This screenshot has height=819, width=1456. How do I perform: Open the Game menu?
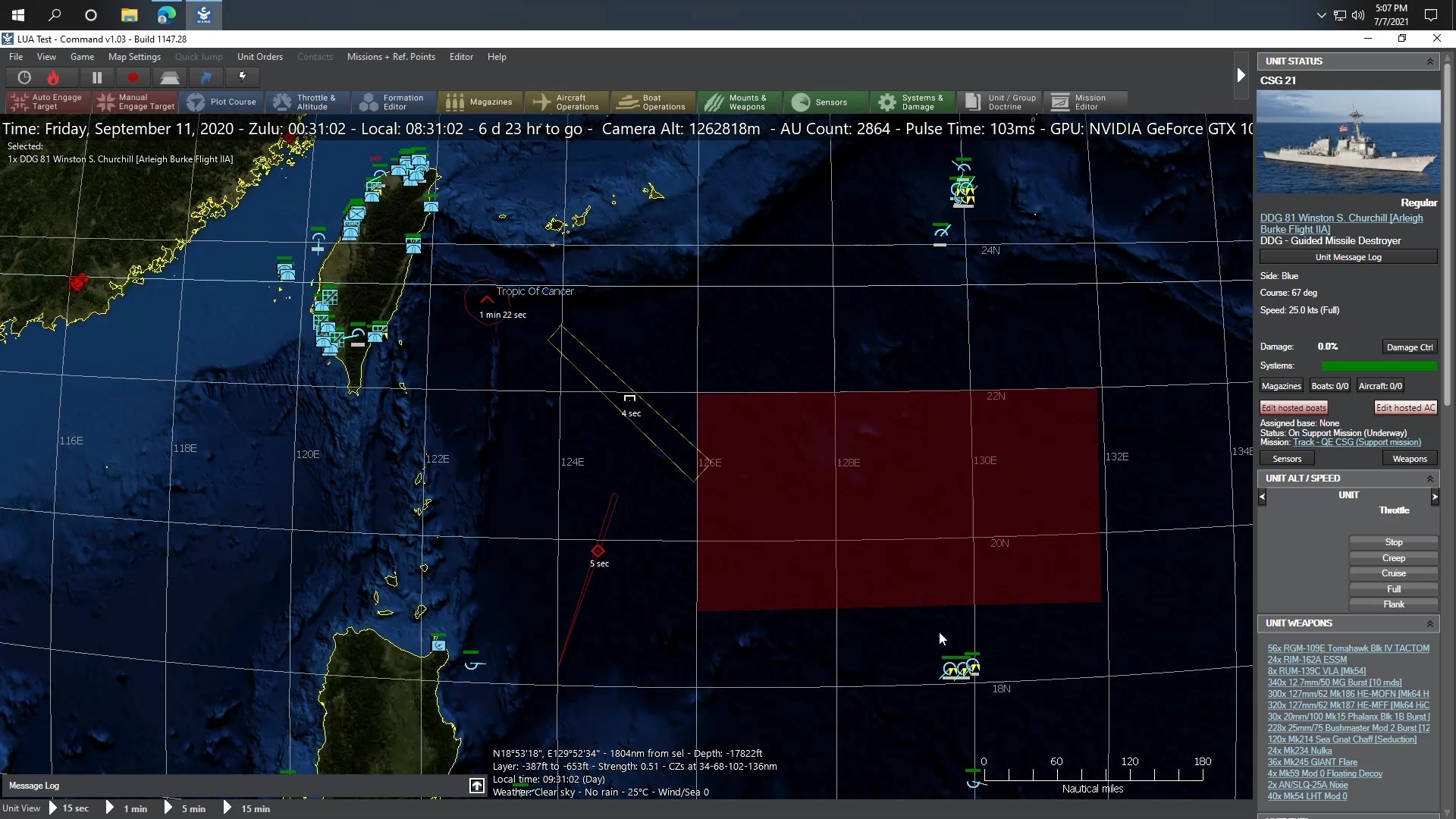coord(82,57)
